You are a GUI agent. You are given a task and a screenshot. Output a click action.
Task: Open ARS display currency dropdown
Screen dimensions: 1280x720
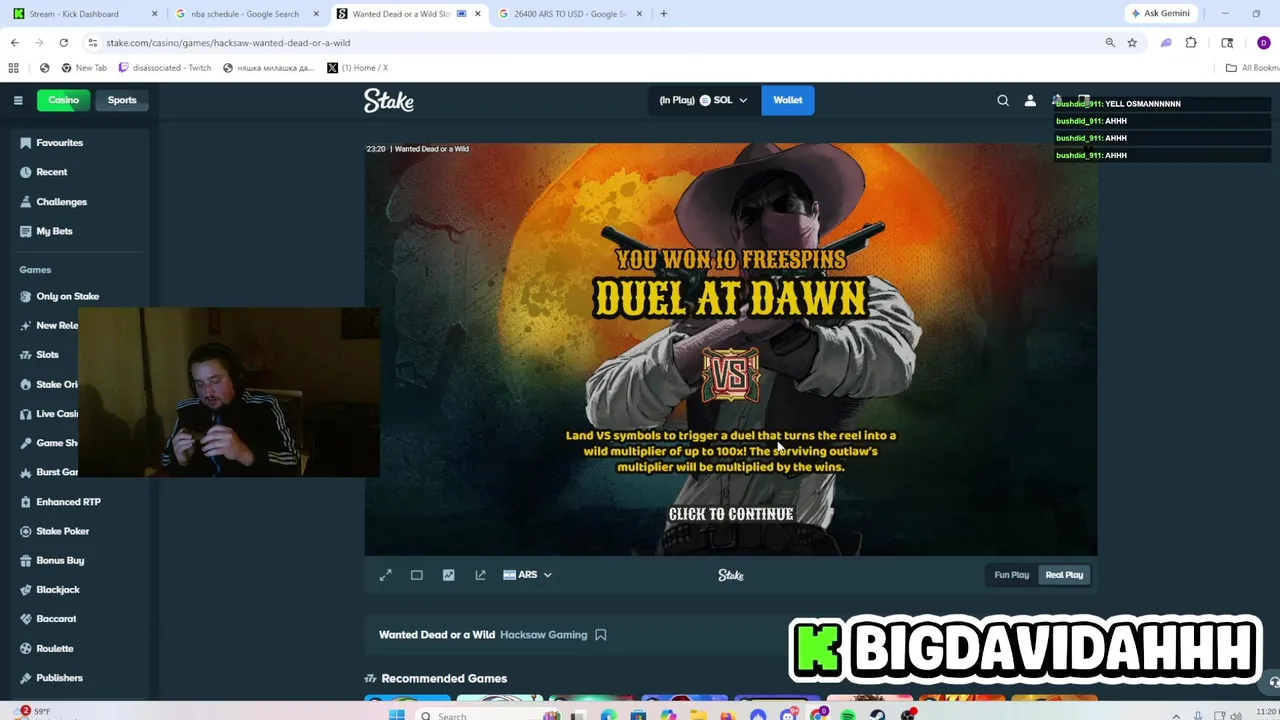click(527, 575)
